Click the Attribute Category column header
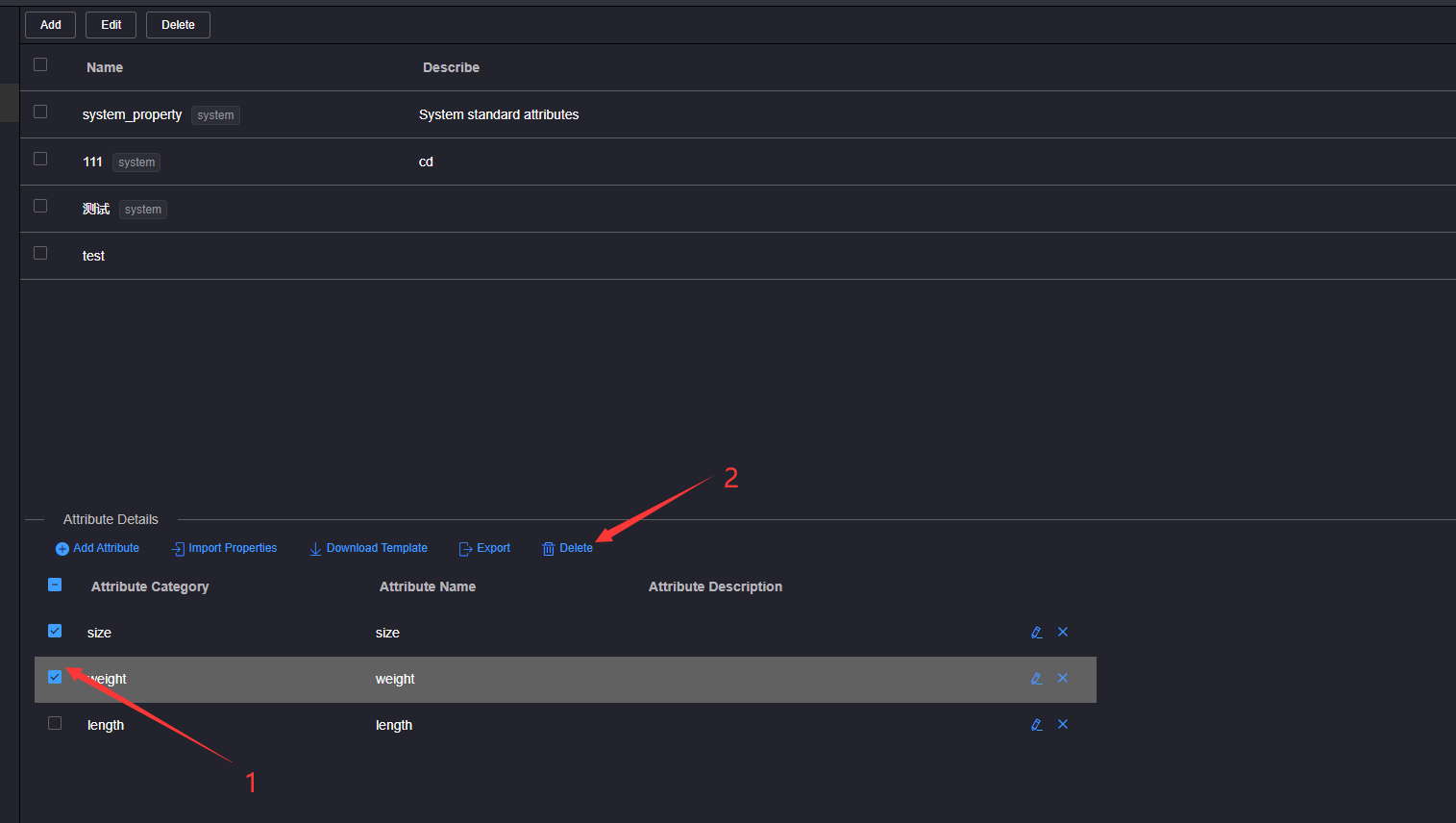The image size is (1456, 823). (150, 586)
